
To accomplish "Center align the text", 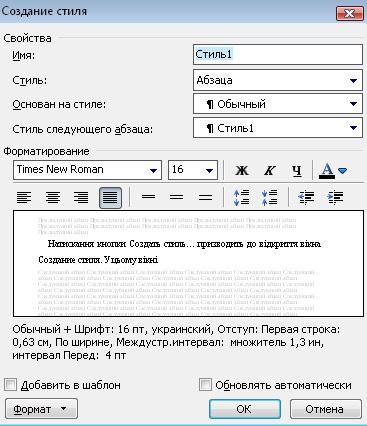I will (53, 197).
